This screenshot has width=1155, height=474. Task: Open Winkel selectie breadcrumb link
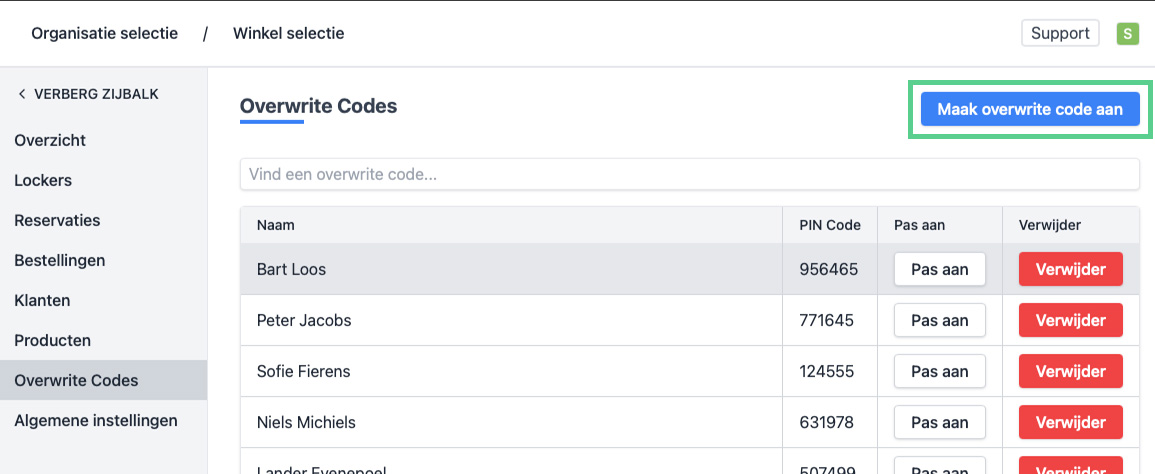(x=288, y=33)
